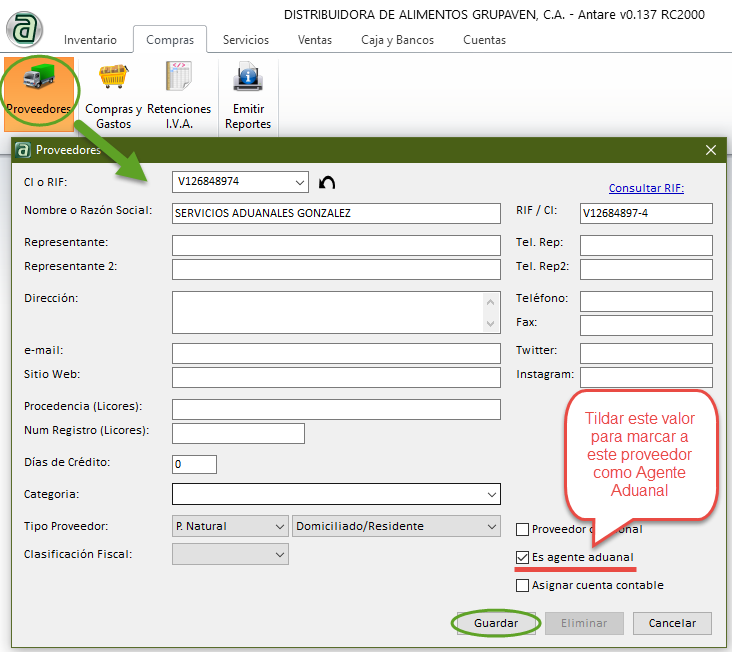Follow the Consultar RIF link
This screenshot has width=732, height=652.
tap(646, 188)
